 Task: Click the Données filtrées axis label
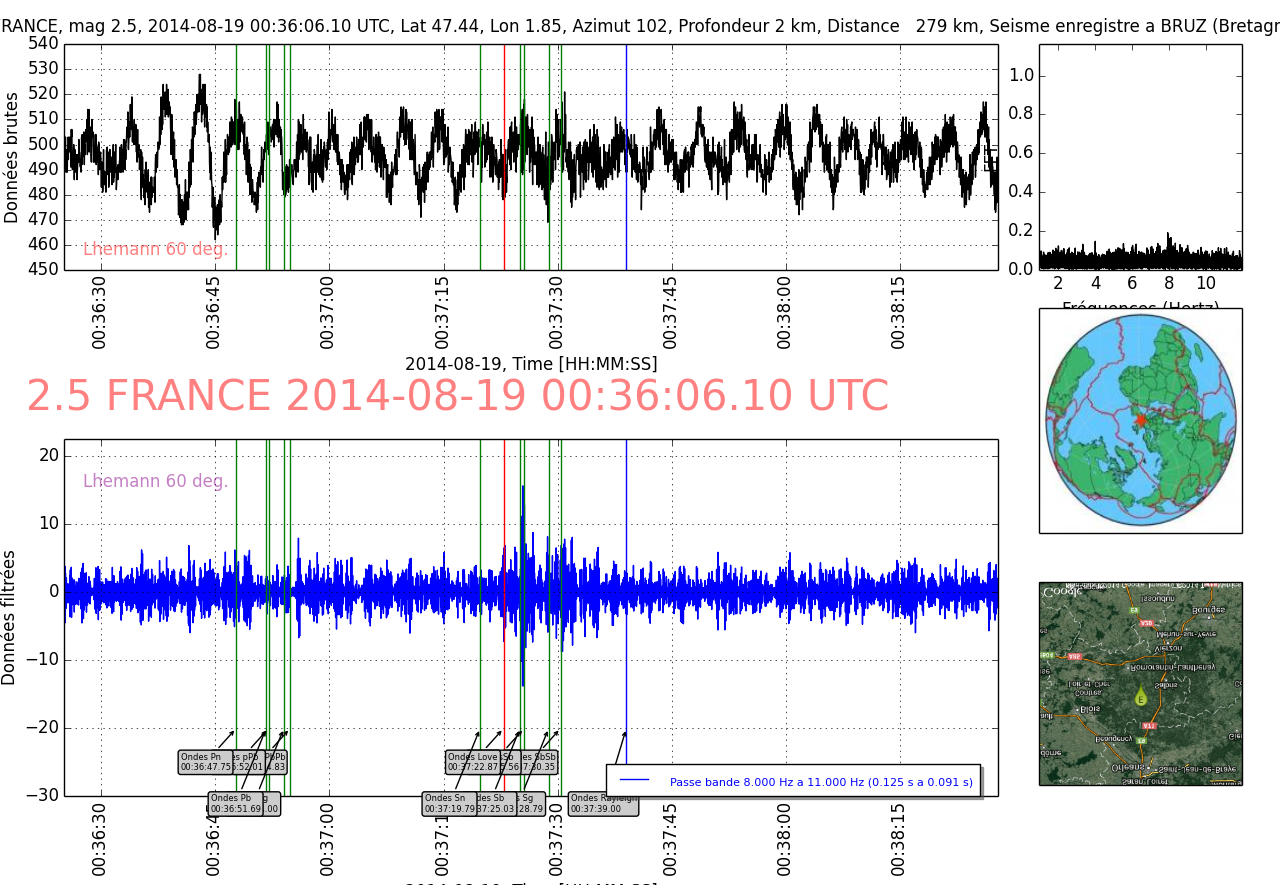point(10,617)
